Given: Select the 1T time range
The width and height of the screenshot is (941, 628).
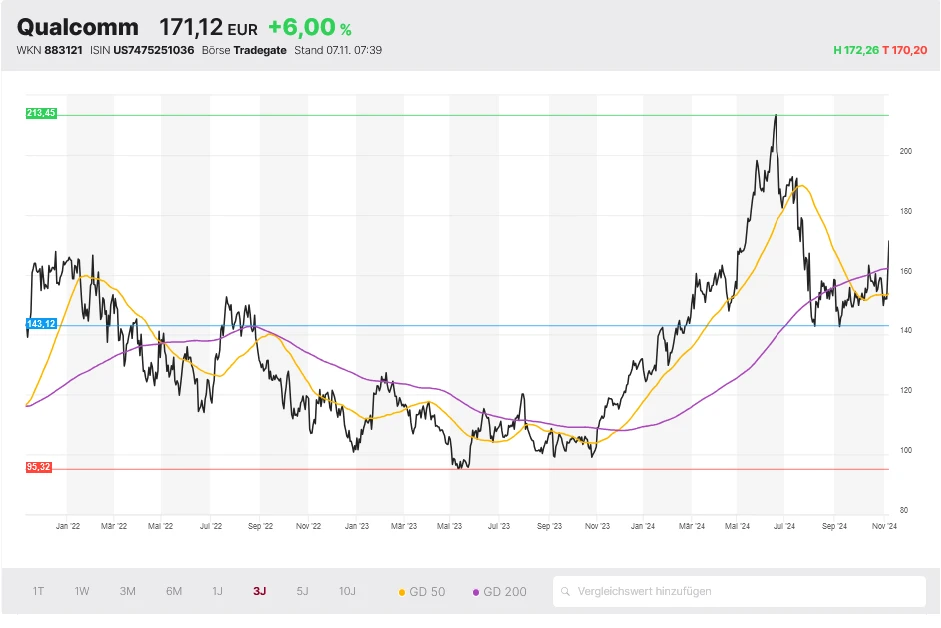Looking at the screenshot, I should 38,591.
